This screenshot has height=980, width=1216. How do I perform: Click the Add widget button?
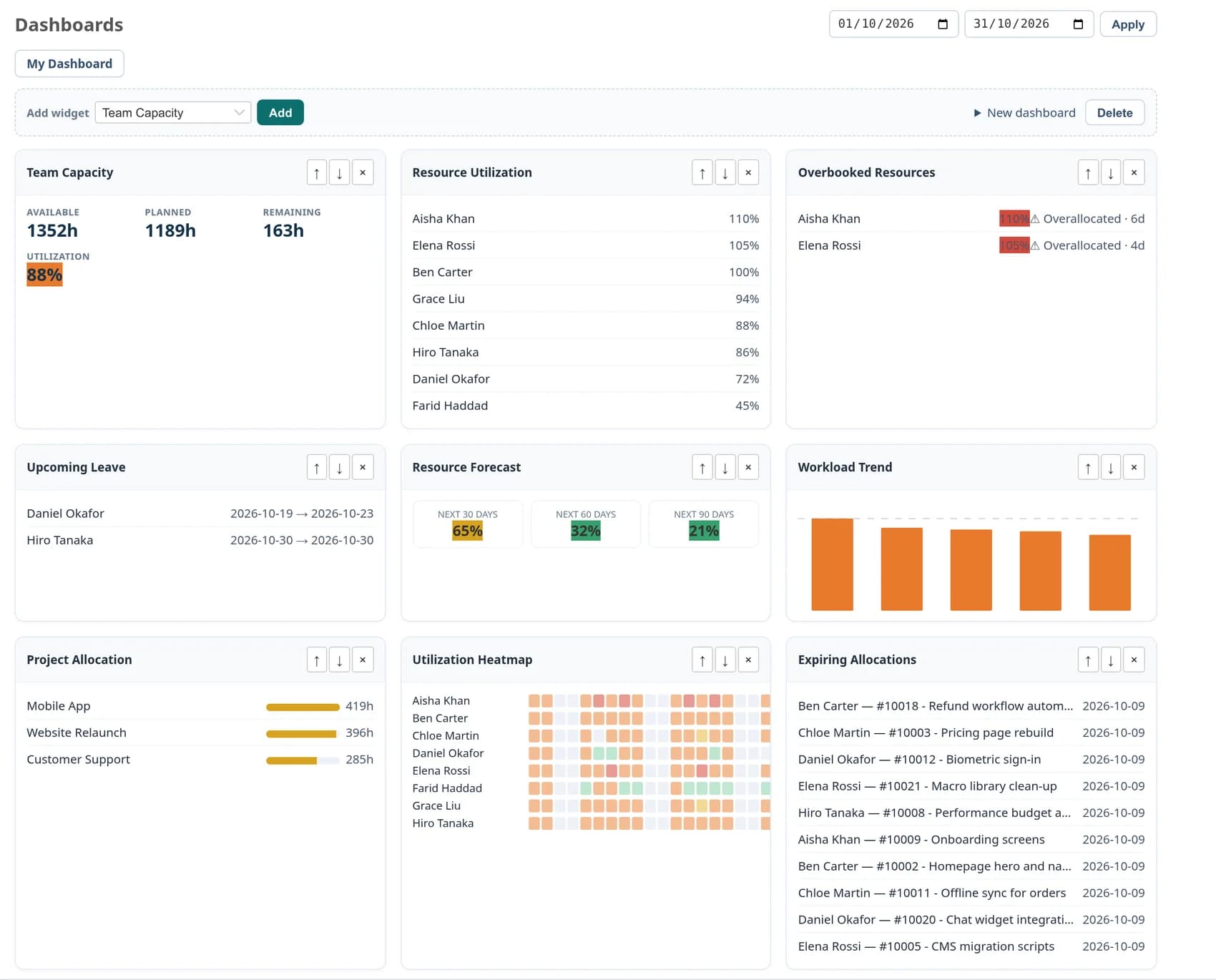point(280,112)
